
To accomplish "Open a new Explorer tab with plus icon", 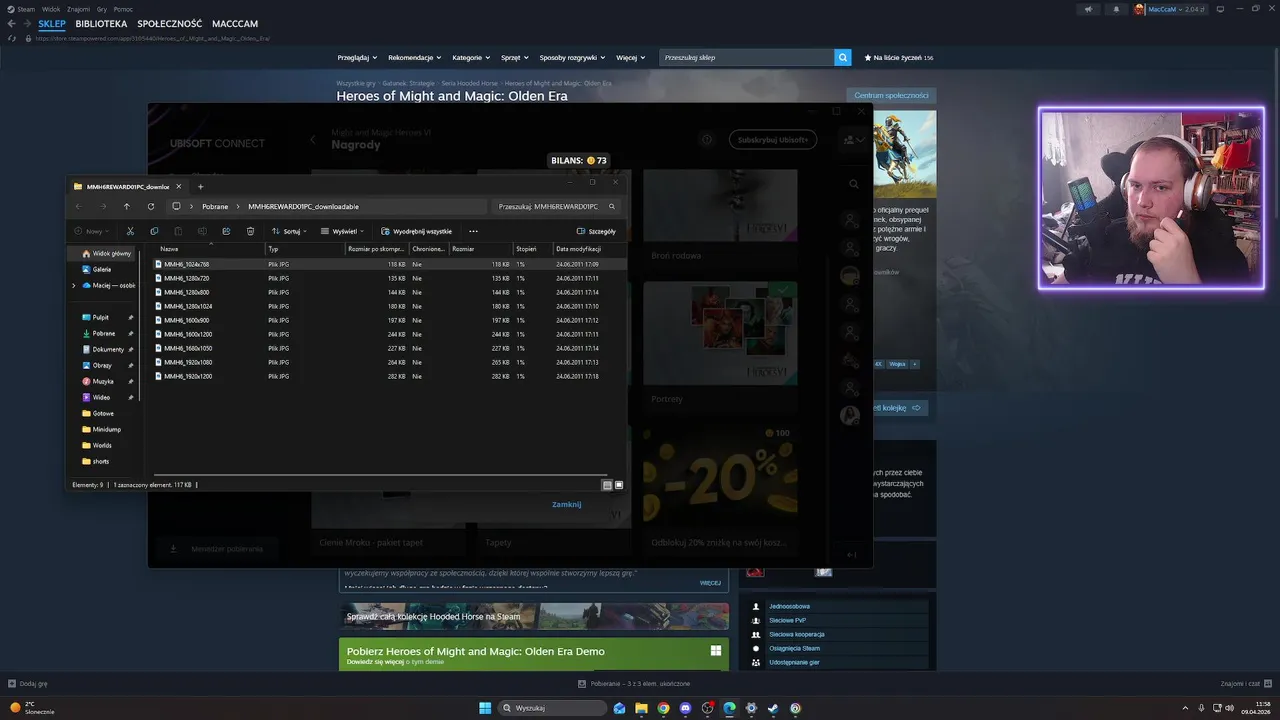I will (200, 186).
